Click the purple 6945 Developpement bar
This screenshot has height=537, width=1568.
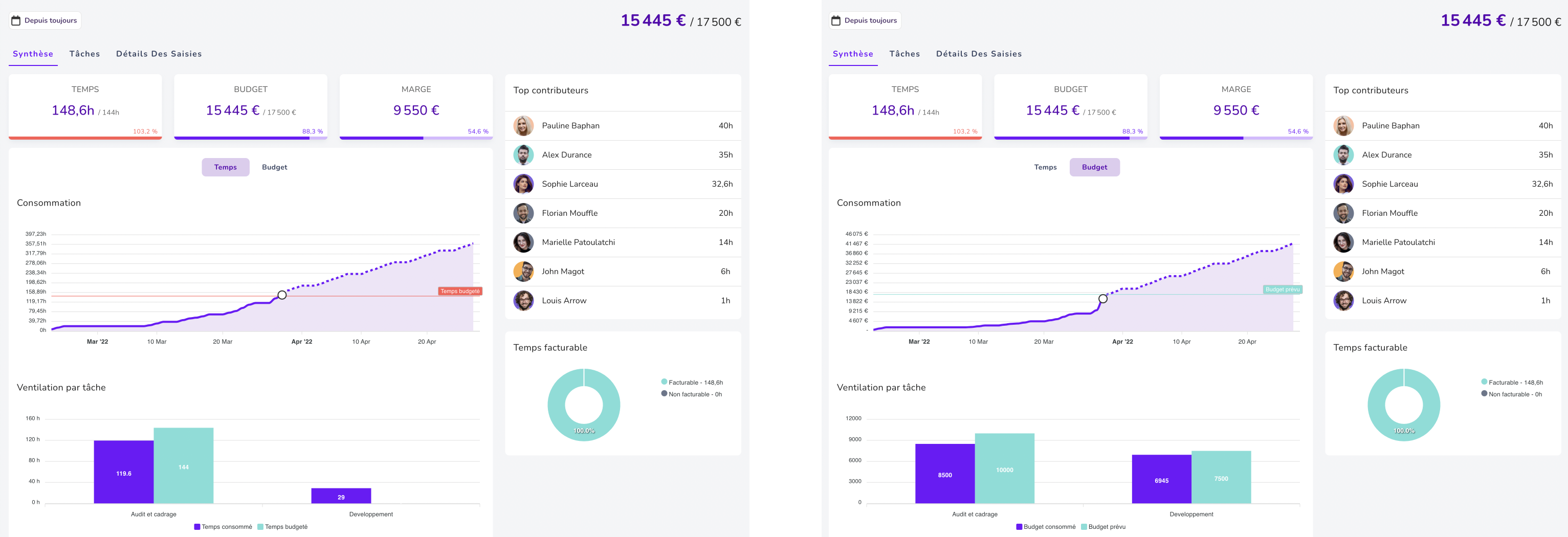click(x=1161, y=479)
